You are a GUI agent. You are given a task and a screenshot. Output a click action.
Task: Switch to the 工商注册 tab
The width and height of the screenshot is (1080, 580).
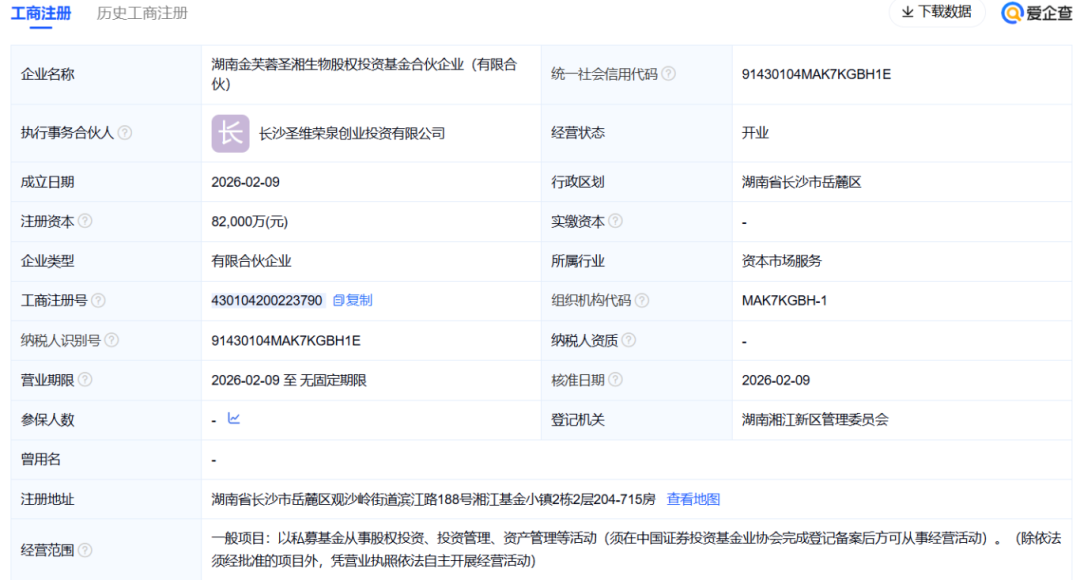click(x=41, y=13)
